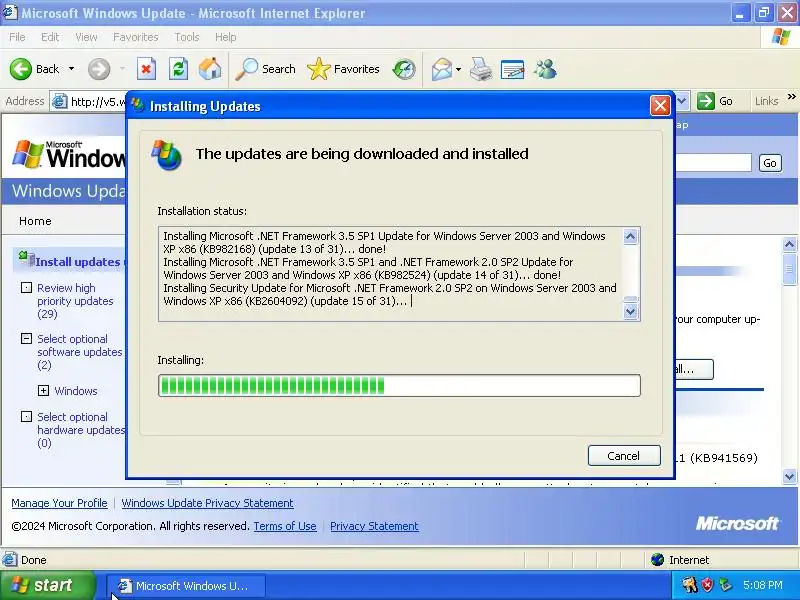Click the Back arrow icon
The height and width of the screenshot is (600, 800).
tap(20, 69)
